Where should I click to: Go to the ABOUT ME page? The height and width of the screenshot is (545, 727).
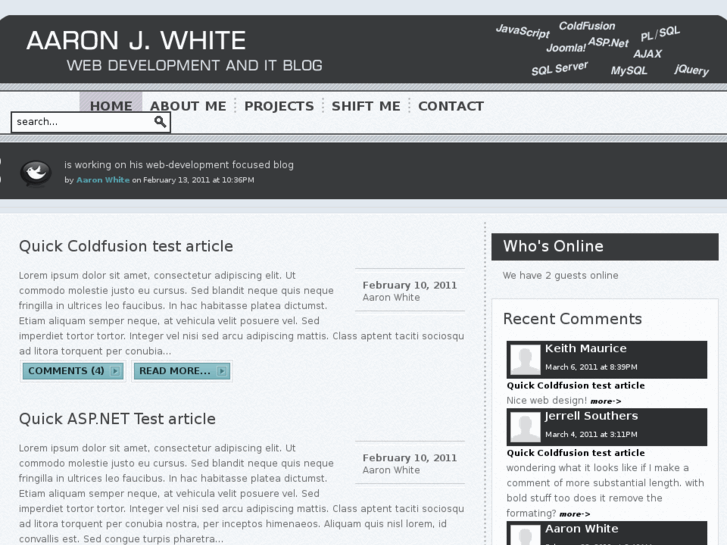coord(188,106)
